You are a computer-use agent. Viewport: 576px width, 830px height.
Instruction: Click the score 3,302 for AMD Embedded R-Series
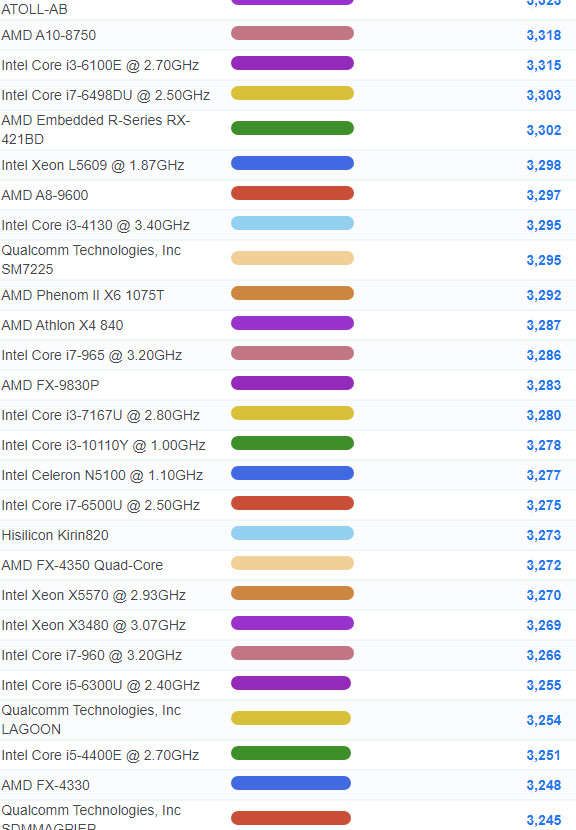tap(544, 130)
